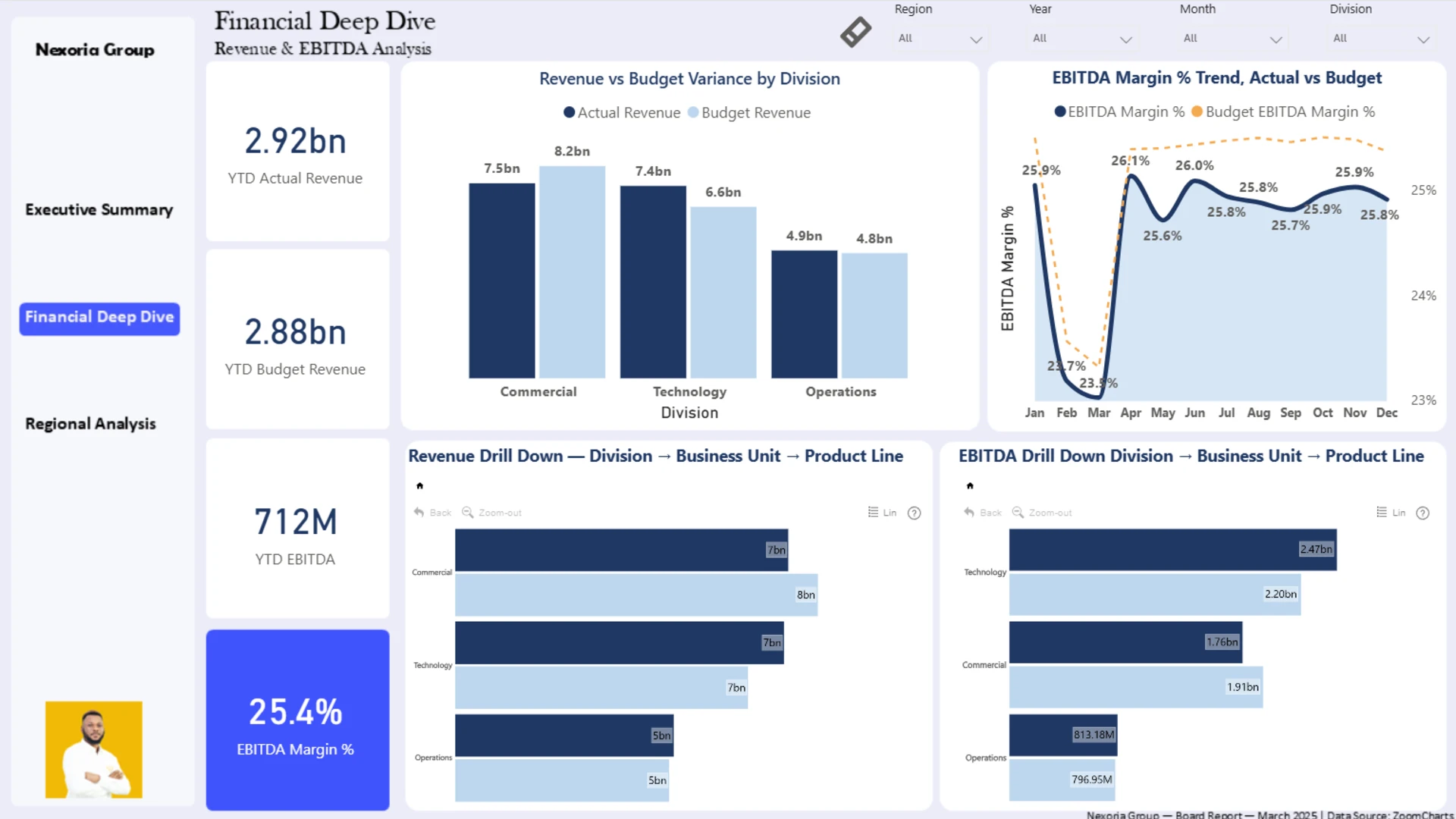Open help icon in Revenue Drill Down chart
The width and height of the screenshot is (1456, 819).
(915, 513)
